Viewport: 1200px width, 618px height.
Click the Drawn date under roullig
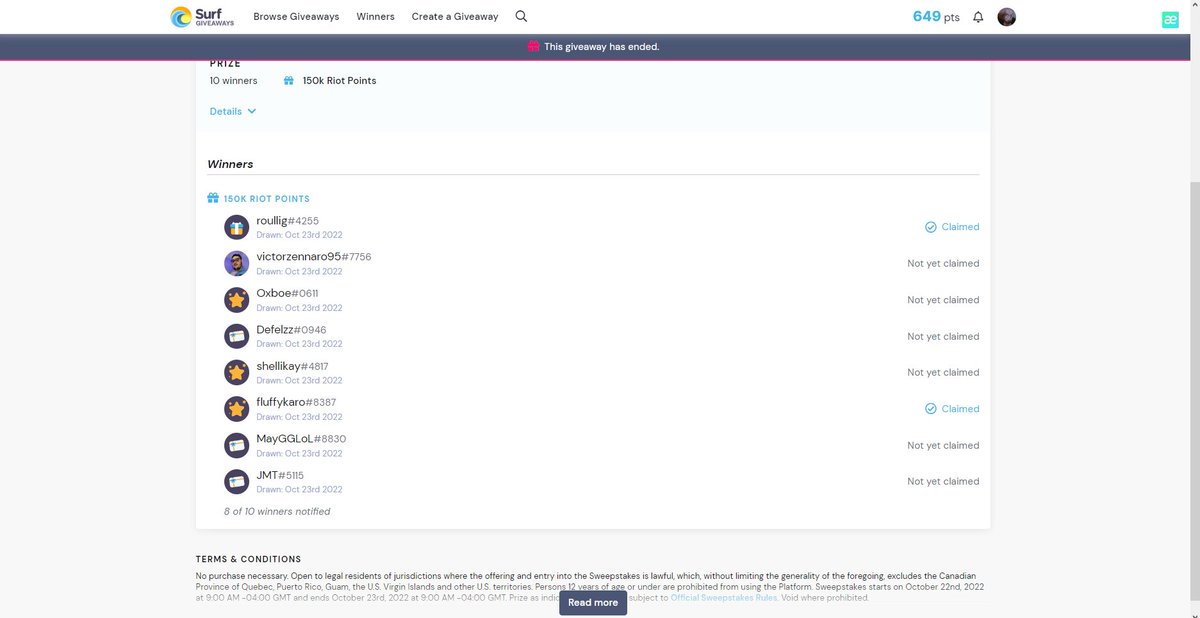299,235
